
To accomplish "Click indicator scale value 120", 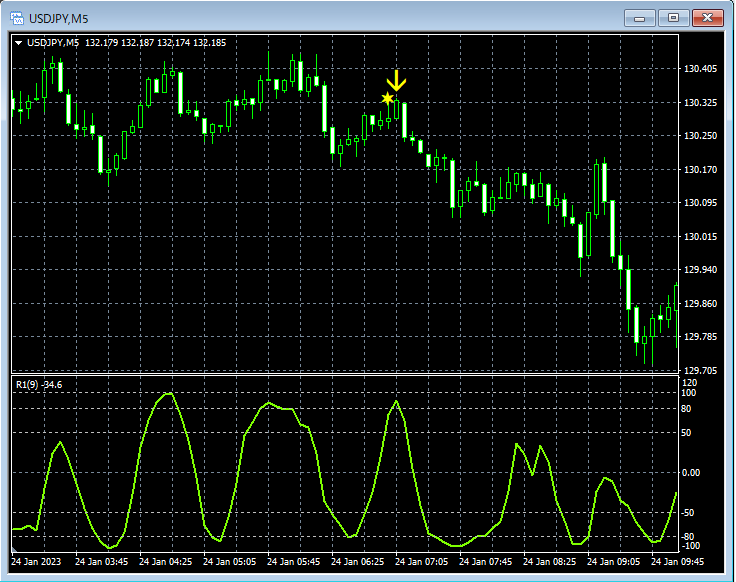I will click(x=689, y=383).
